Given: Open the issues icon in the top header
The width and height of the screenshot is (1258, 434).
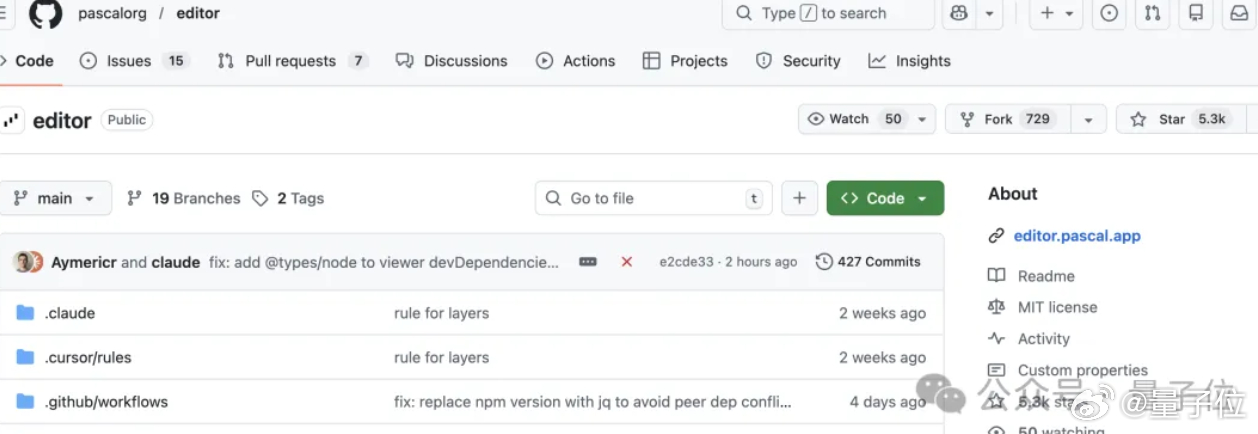Looking at the screenshot, I should point(1109,13).
